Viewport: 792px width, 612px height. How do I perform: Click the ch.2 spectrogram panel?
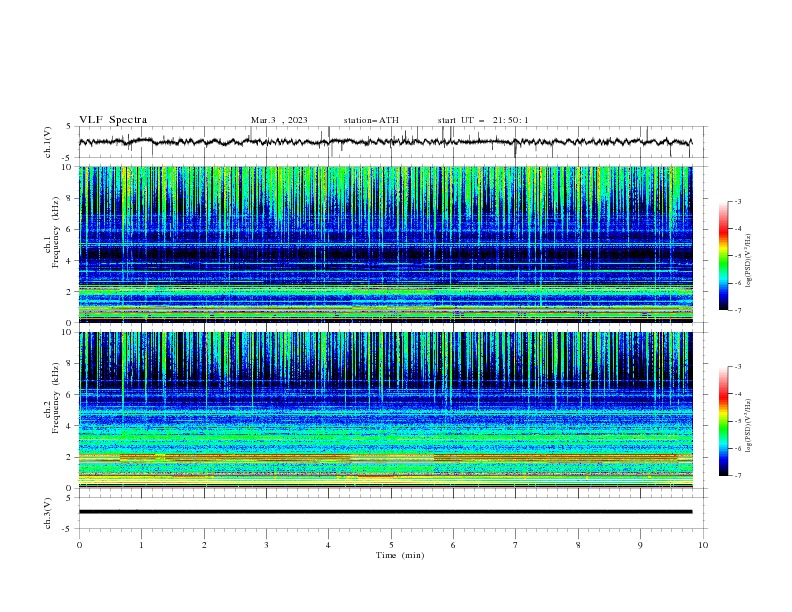click(385, 410)
